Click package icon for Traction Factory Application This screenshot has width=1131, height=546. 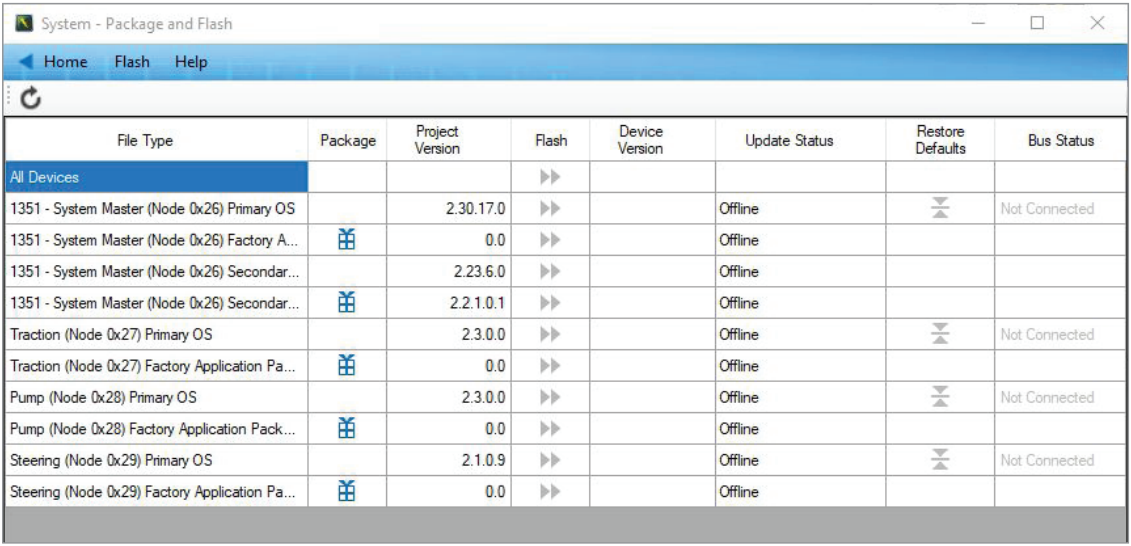pyautogui.click(x=347, y=366)
